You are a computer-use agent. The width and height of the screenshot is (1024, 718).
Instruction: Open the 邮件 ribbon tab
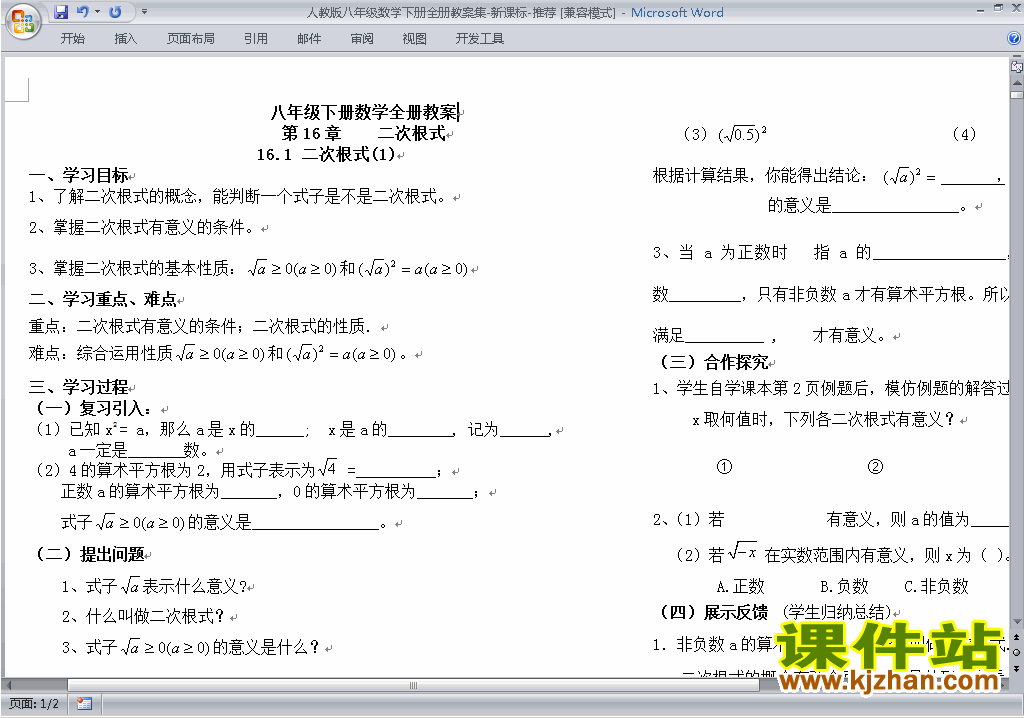(x=309, y=39)
